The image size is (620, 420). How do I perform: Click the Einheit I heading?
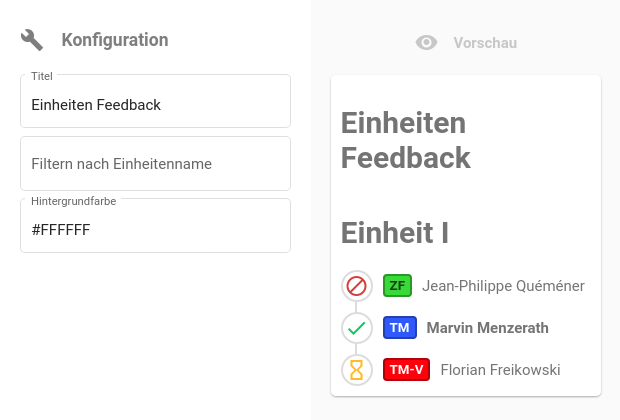(x=395, y=232)
